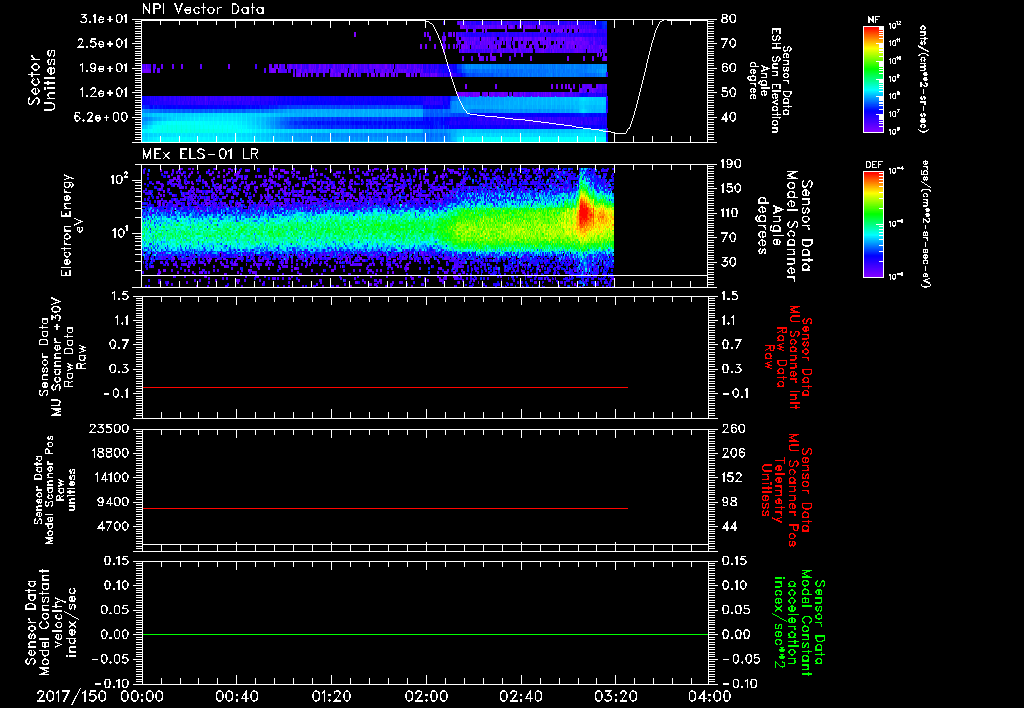The image size is (1024, 708).
Task: Click the 2.5e+01 sector tick label
Action: click(104, 44)
